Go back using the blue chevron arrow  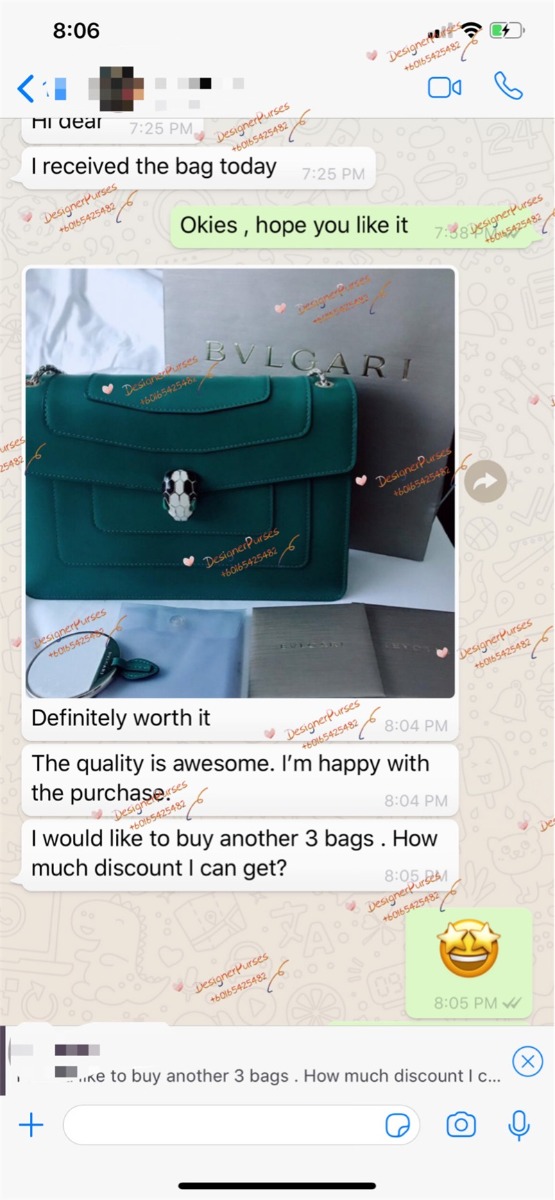(x=26, y=89)
